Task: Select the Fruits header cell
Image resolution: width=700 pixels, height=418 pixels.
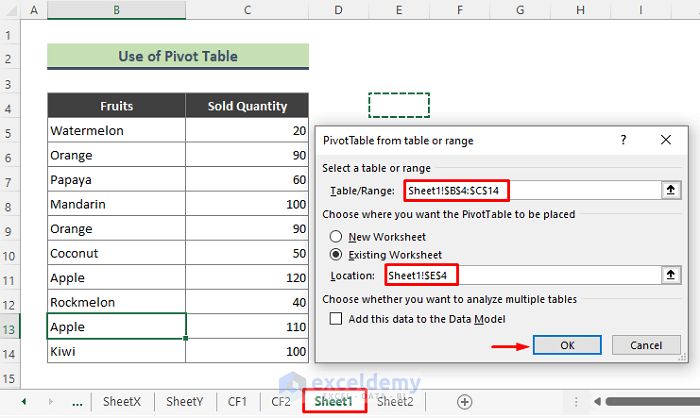Action: (116, 106)
